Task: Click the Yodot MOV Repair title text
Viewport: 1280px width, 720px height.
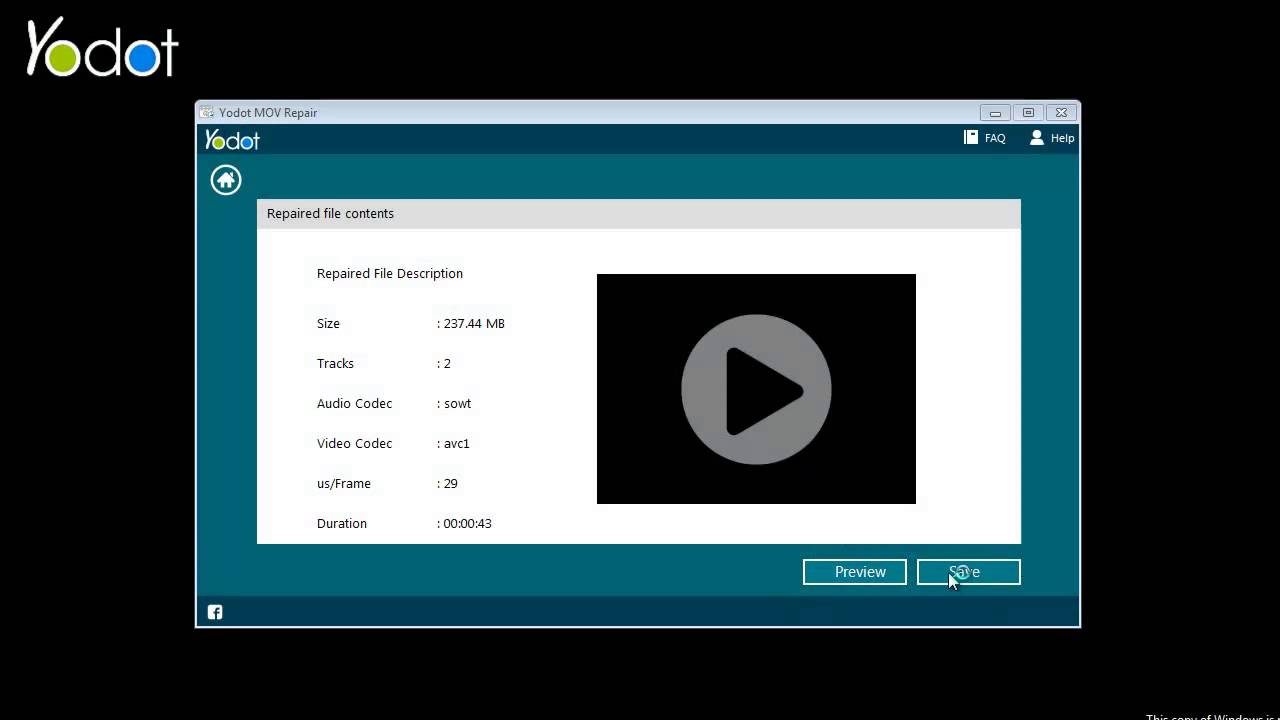Action: (268, 113)
